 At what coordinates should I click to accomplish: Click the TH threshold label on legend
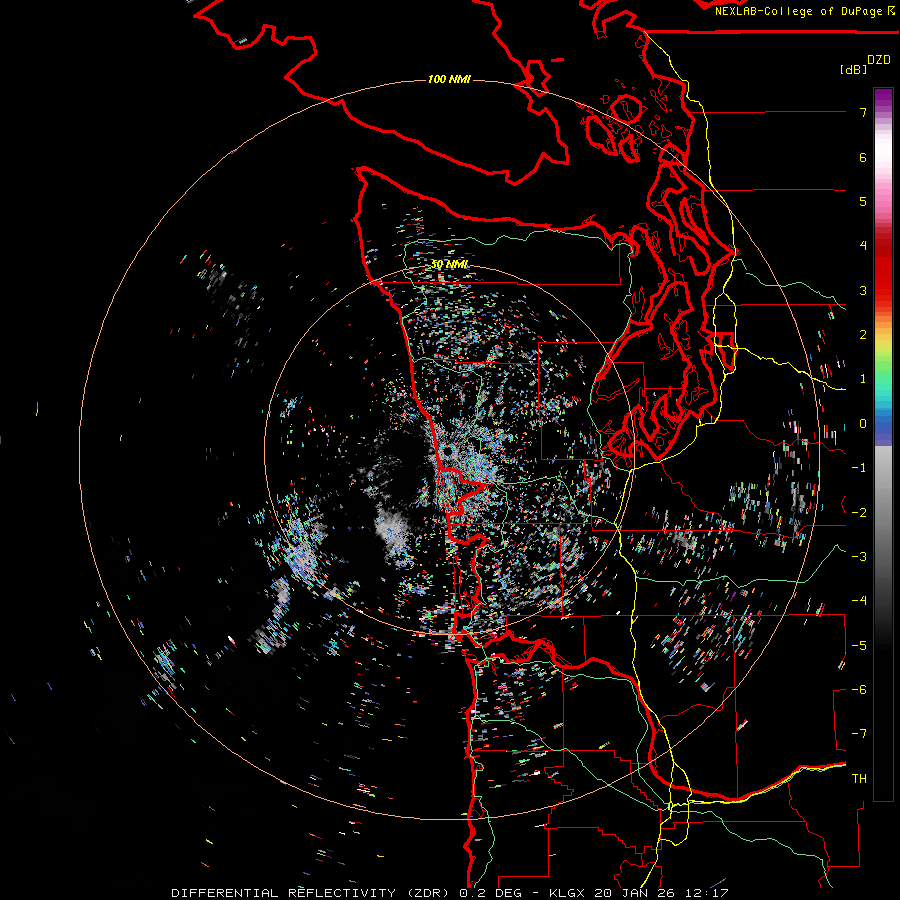pyautogui.click(x=859, y=779)
